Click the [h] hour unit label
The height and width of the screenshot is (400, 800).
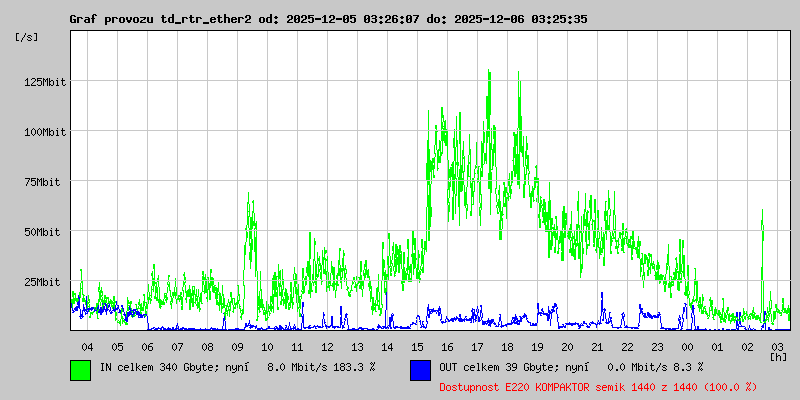coord(778,356)
